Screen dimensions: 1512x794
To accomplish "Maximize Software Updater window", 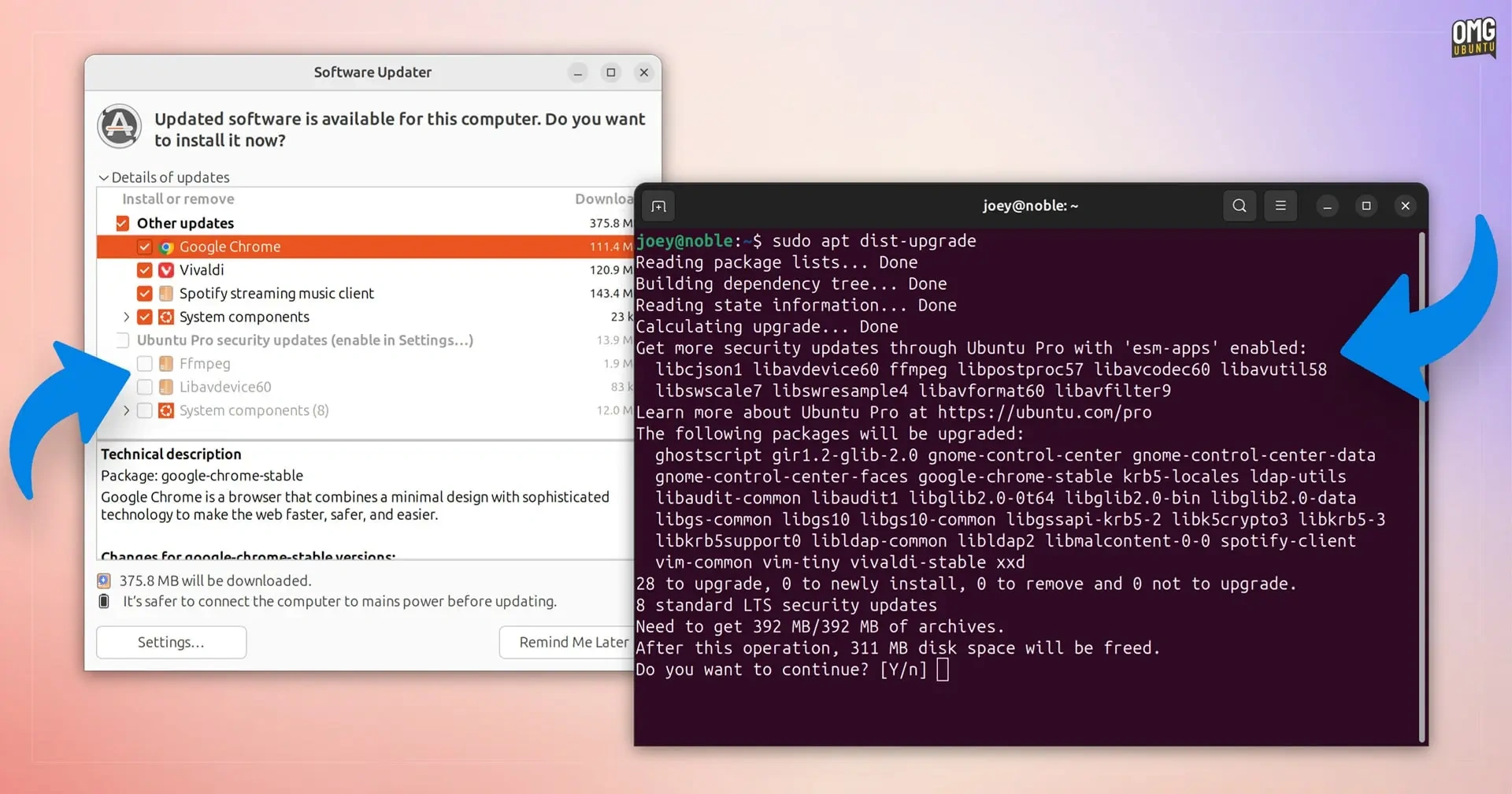I will click(611, 72).
